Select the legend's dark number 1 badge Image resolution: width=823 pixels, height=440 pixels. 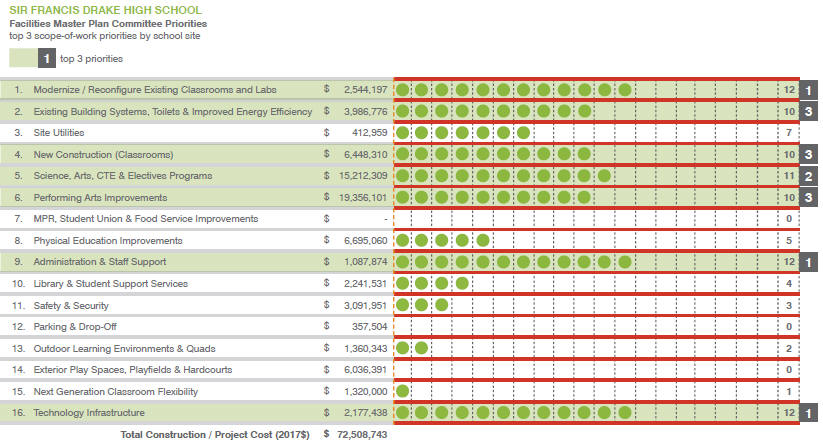point(47,58)
